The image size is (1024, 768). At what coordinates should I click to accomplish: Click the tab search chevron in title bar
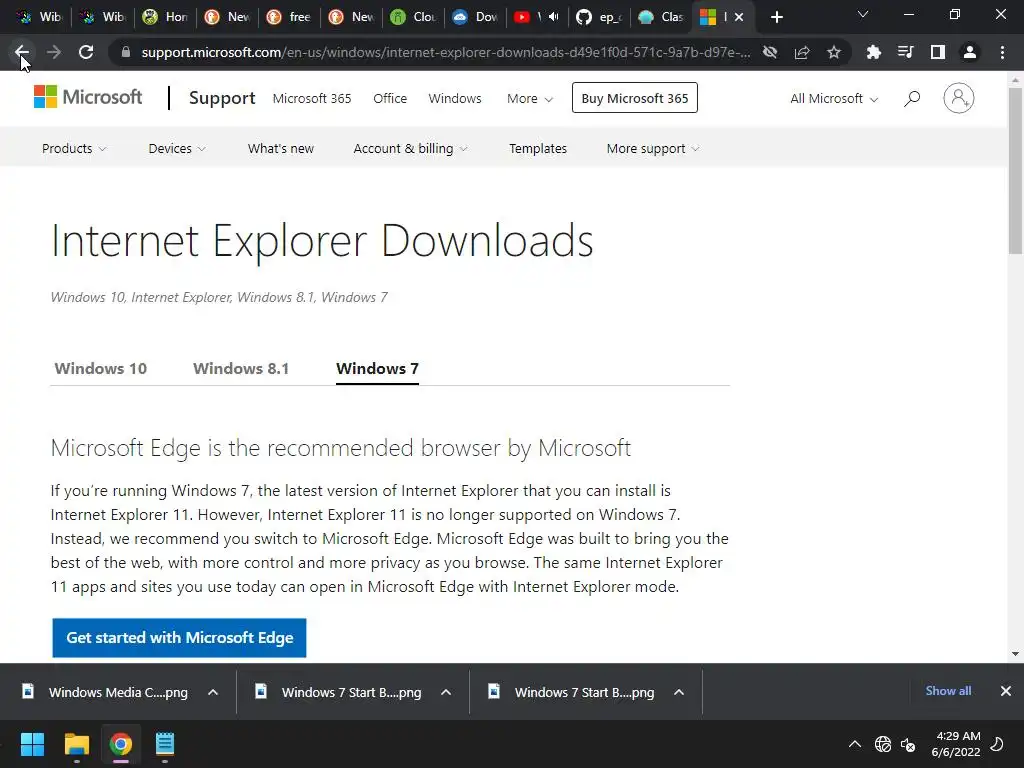[x=863, y=14]
